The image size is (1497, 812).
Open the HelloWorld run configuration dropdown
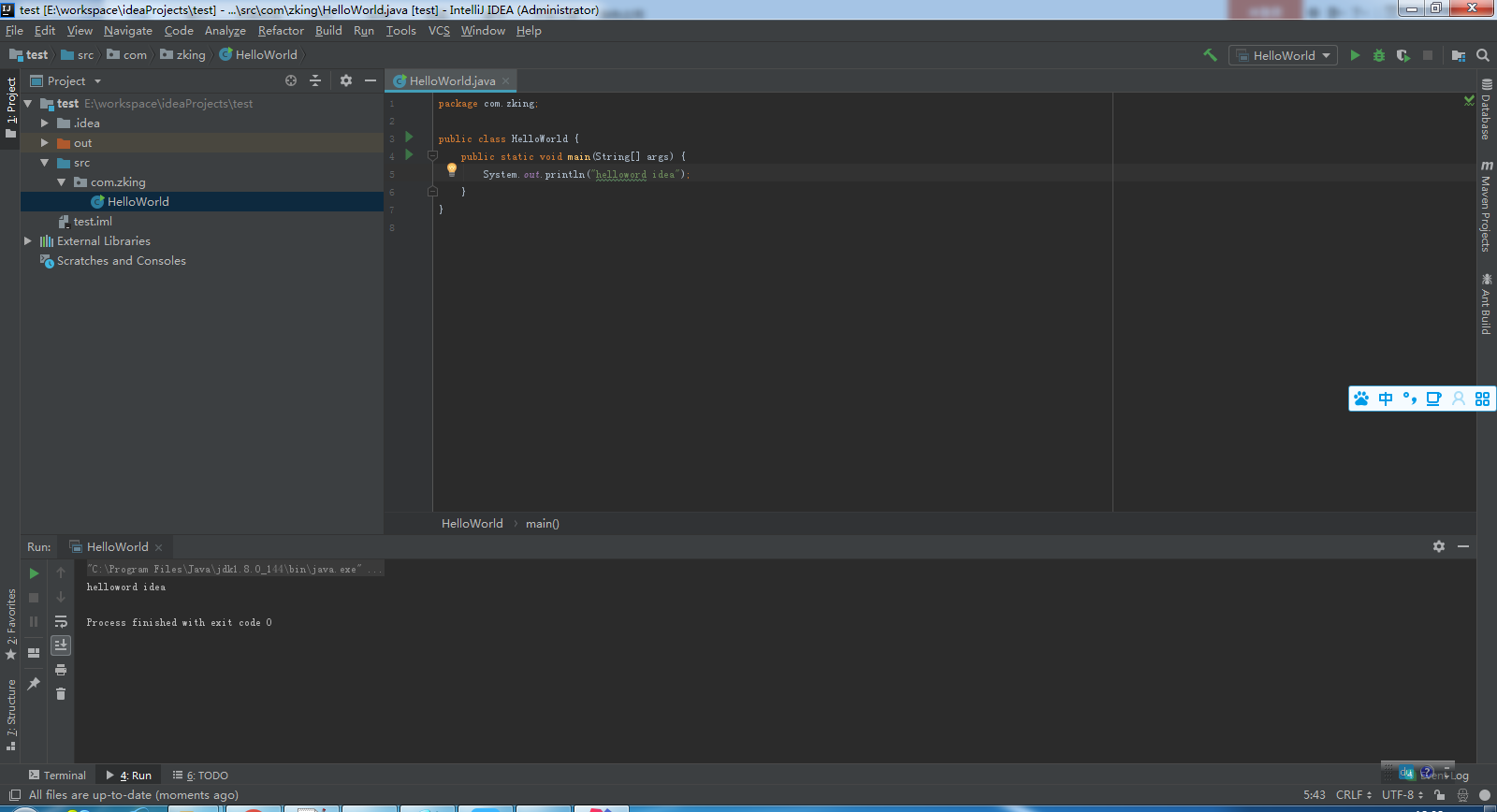[x=1283, y=55]
